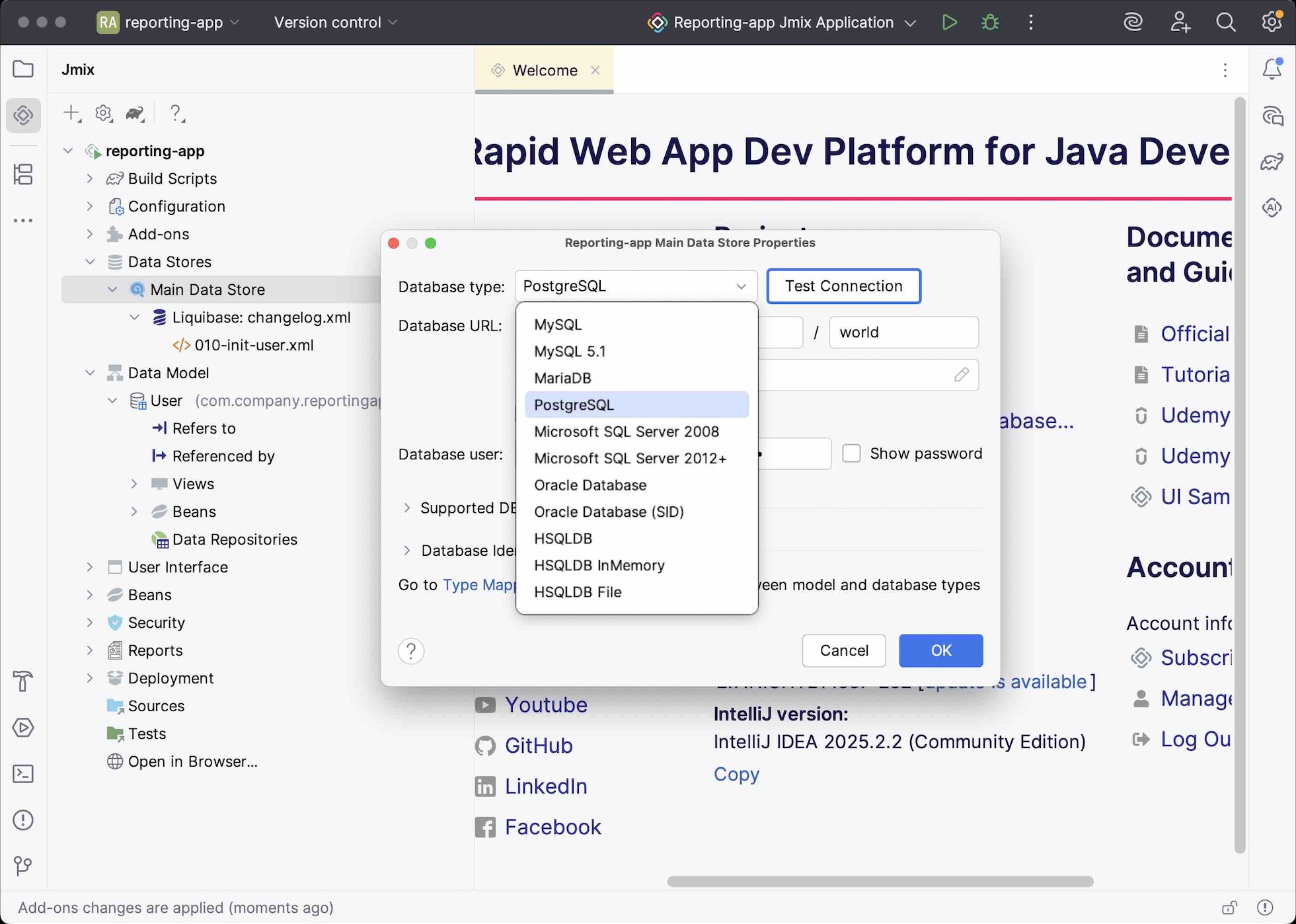The height and width of the screenshot is (924, 1296).
Task: Open IDE settings gear in title bar
Action: (x=1272, y=22)
